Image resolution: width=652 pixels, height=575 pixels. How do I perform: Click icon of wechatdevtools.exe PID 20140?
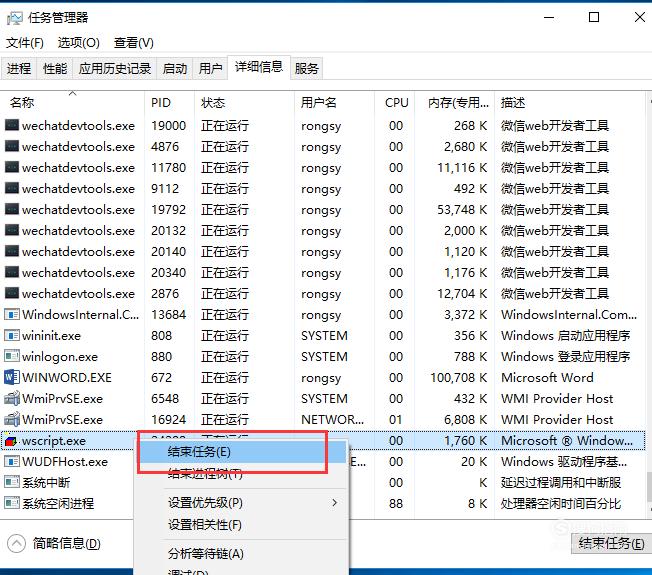pyautogui.click(x=12, y=251)
